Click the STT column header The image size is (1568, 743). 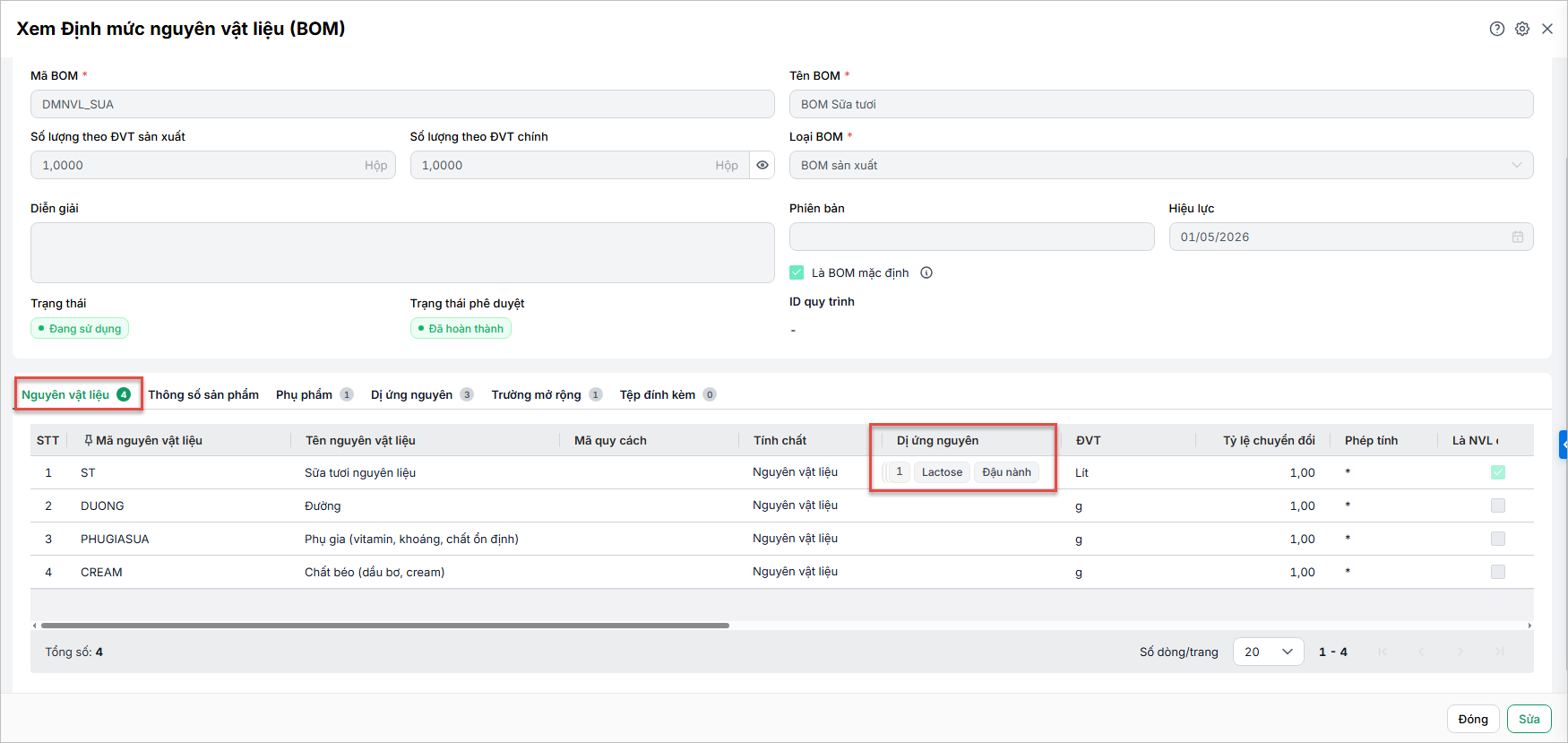[x=48, y=440]
